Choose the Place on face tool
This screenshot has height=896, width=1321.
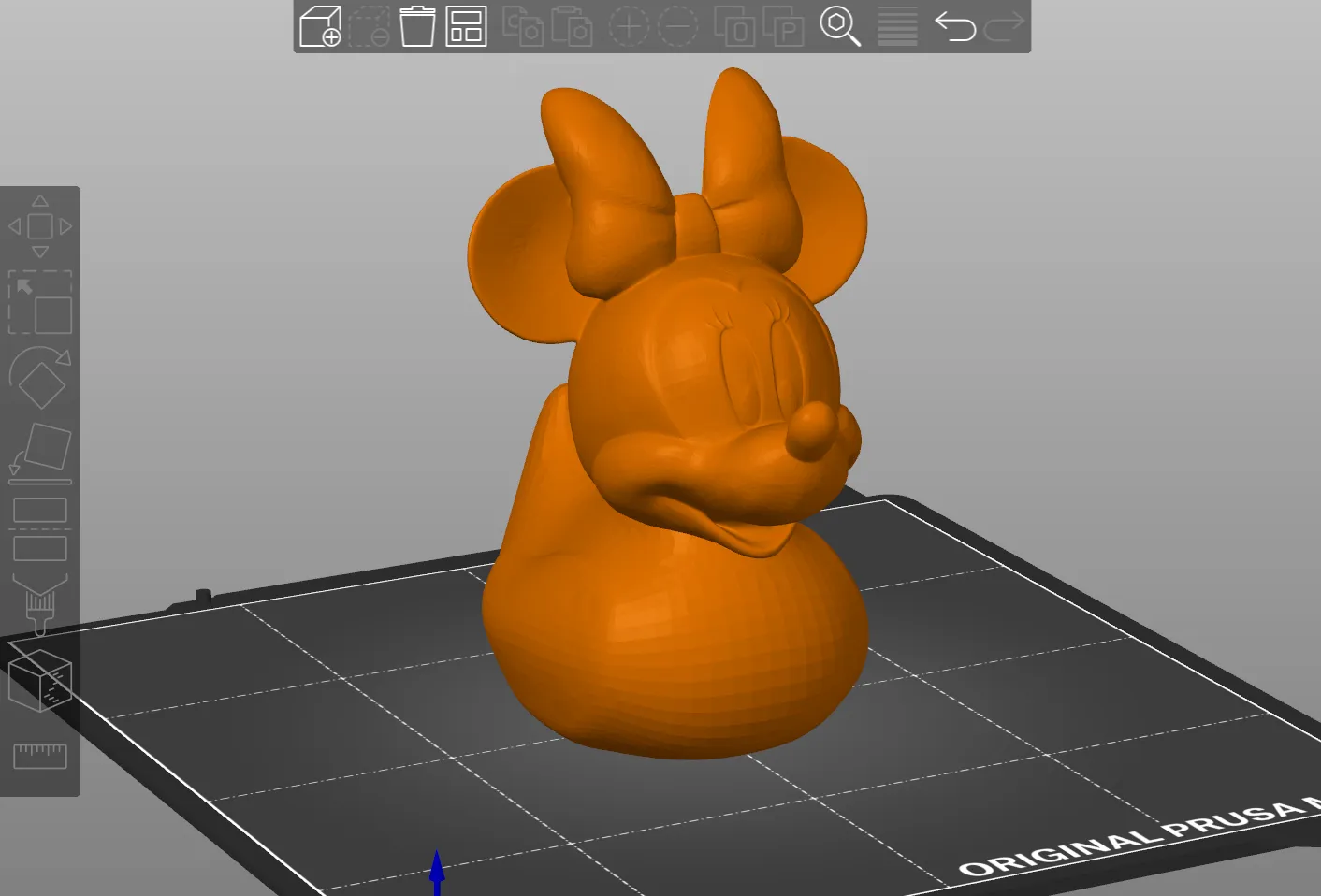click(x=40, y=454)
